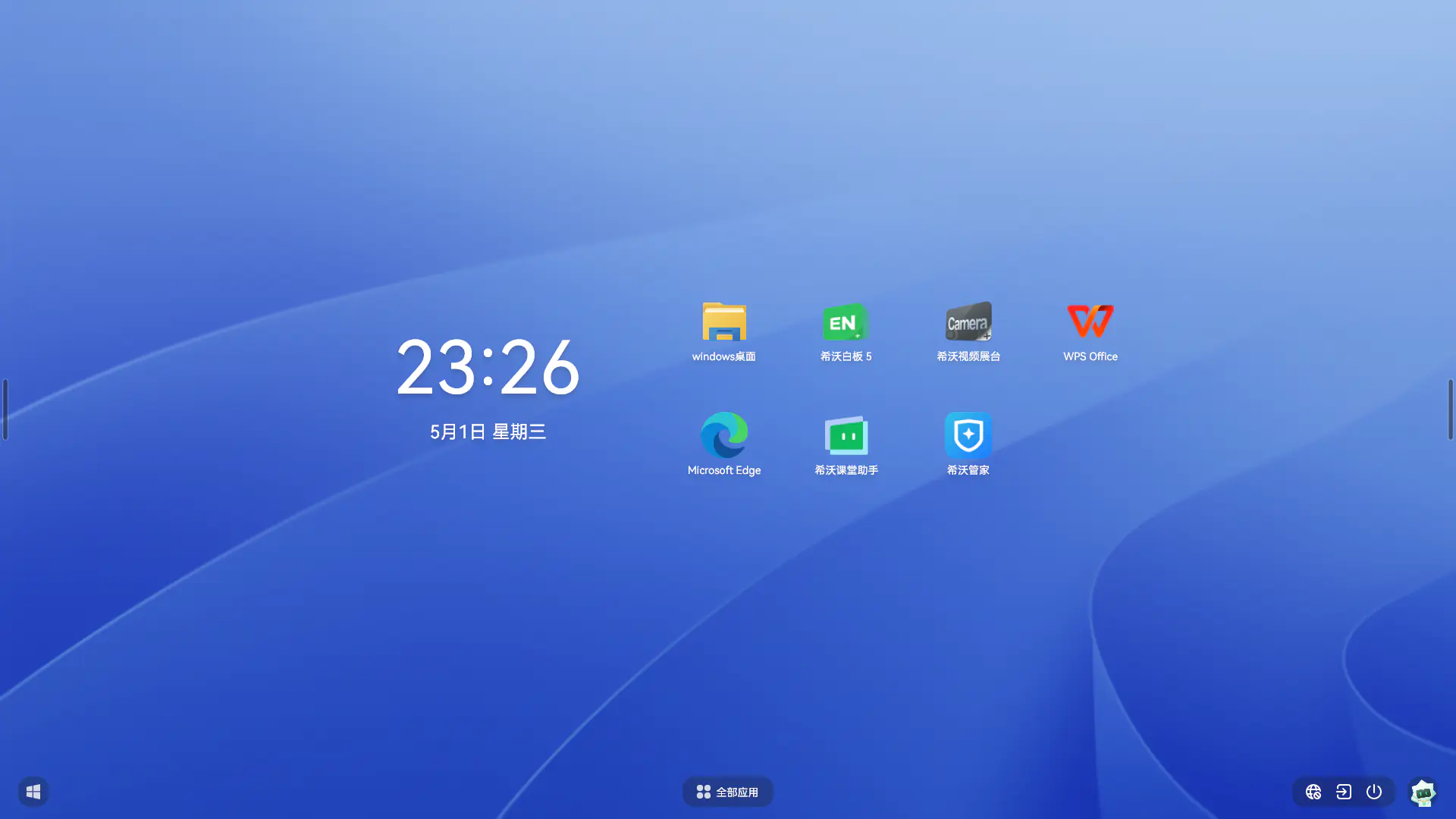Expand the right edge sidebar handle

(x=1450, y=409)
